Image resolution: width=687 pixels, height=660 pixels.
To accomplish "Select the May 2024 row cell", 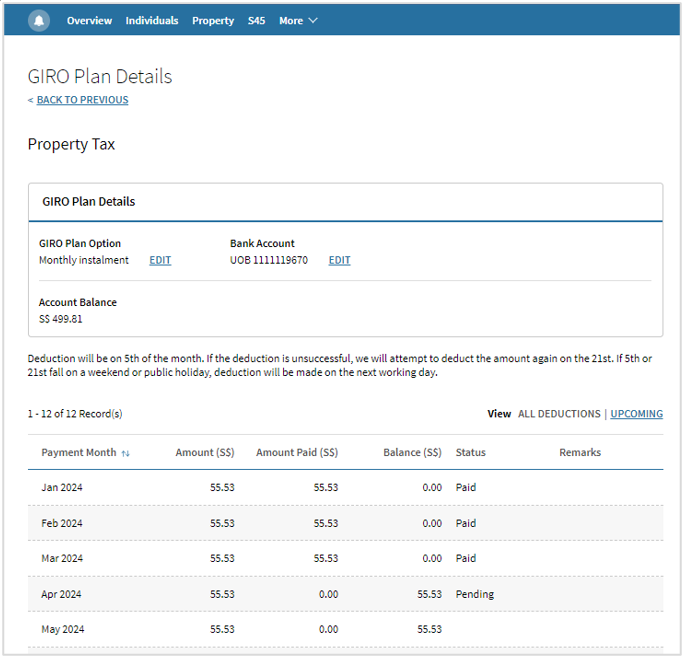I will 63,630.
